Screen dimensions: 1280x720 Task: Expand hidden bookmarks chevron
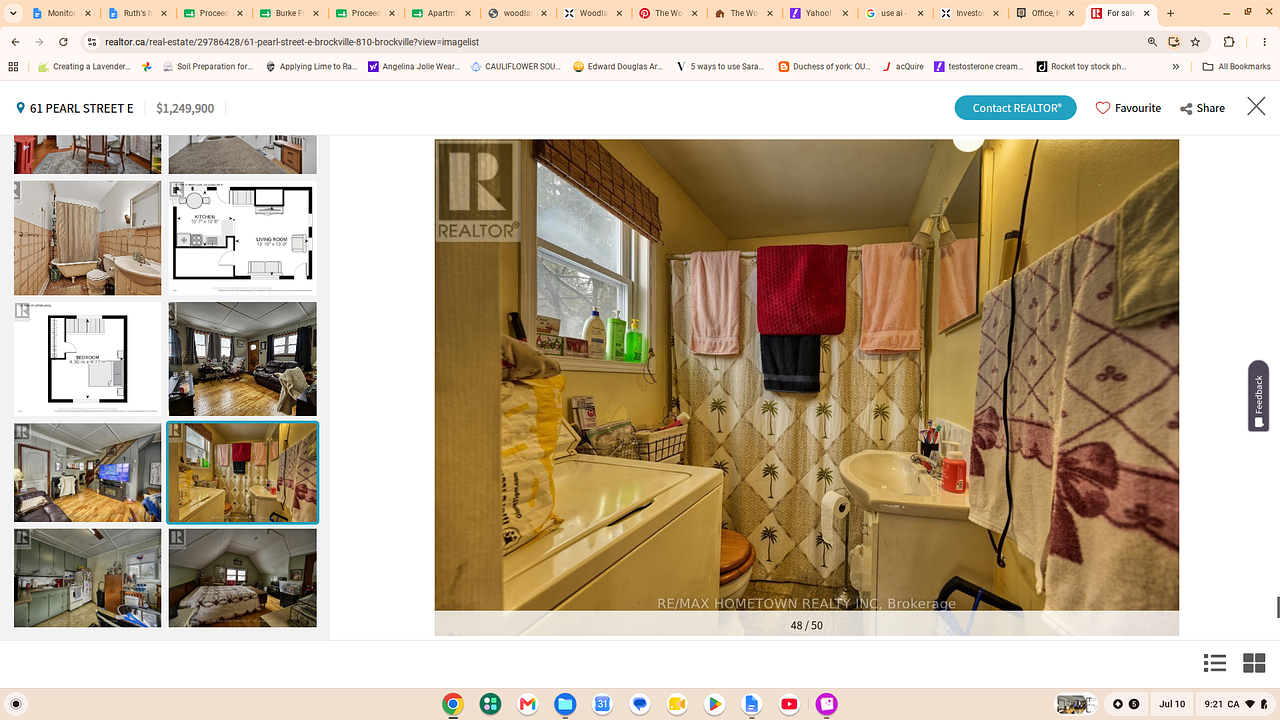point(1176,67)
